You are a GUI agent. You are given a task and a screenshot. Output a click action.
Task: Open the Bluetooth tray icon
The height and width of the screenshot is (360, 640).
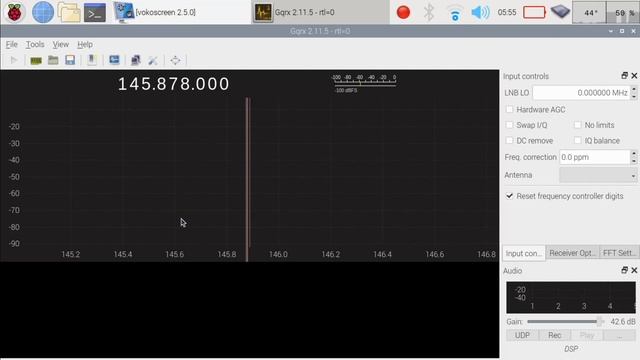point(429,12)
